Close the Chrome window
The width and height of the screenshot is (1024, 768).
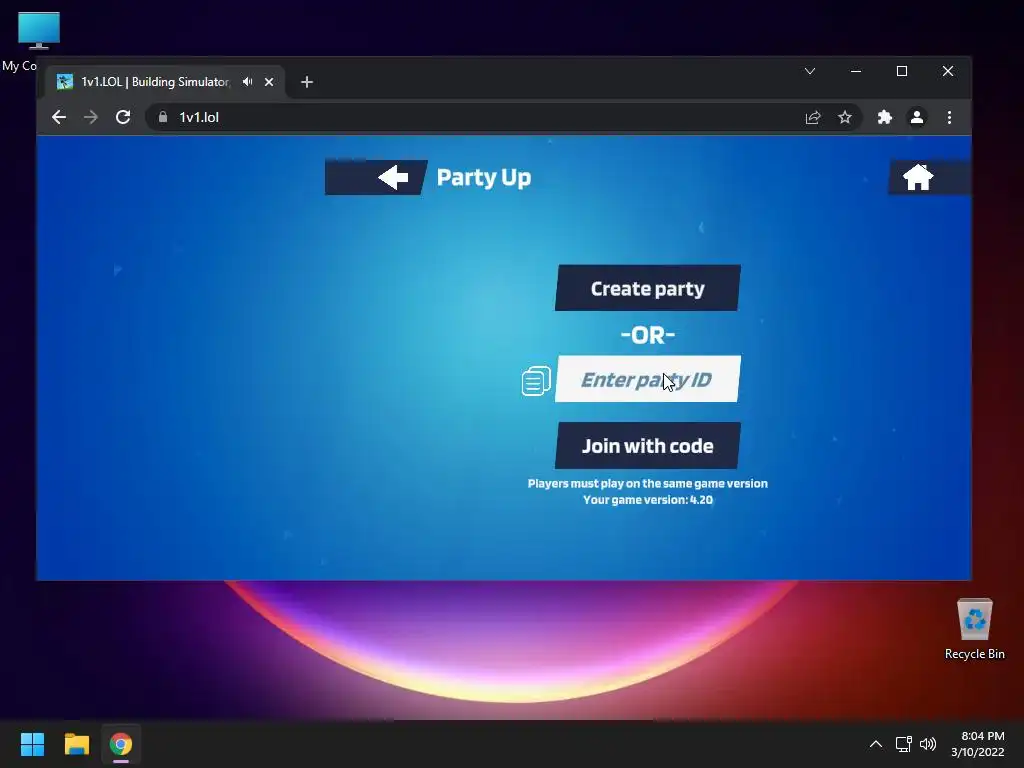point(948,71)
